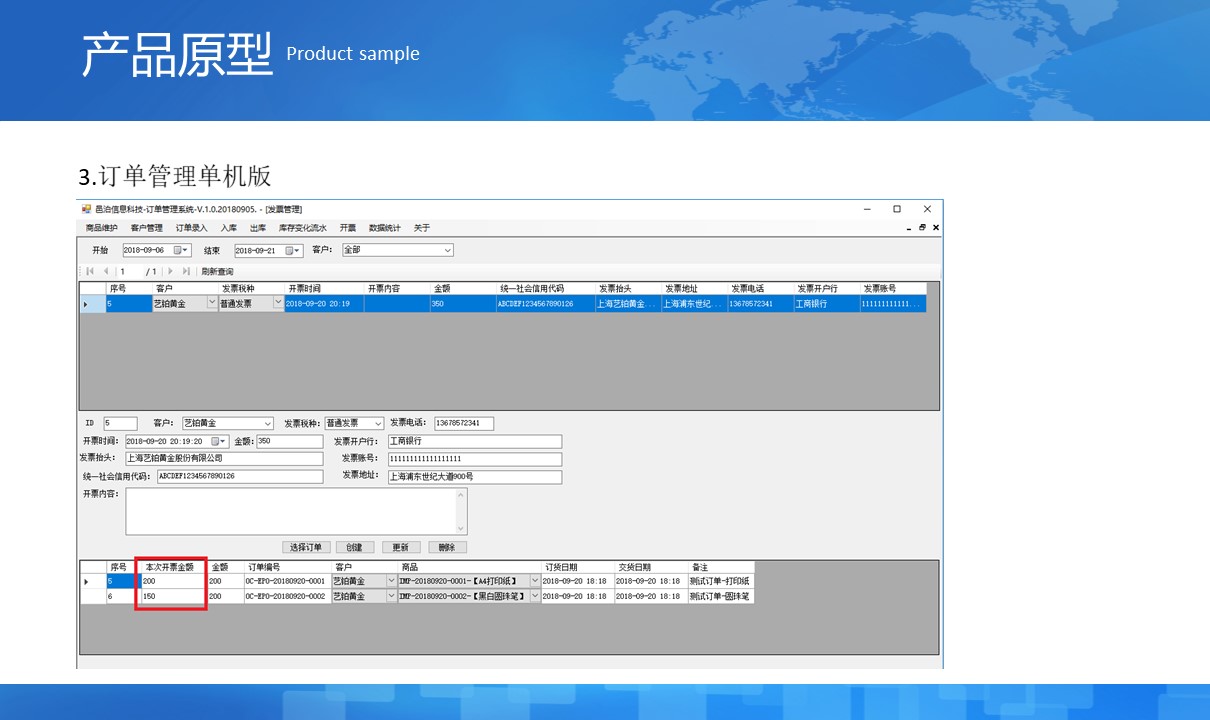Click order number OC-EPO-20180920-0001 cell
Viewport: 1210px width, 720px height.
pos(287,581)
